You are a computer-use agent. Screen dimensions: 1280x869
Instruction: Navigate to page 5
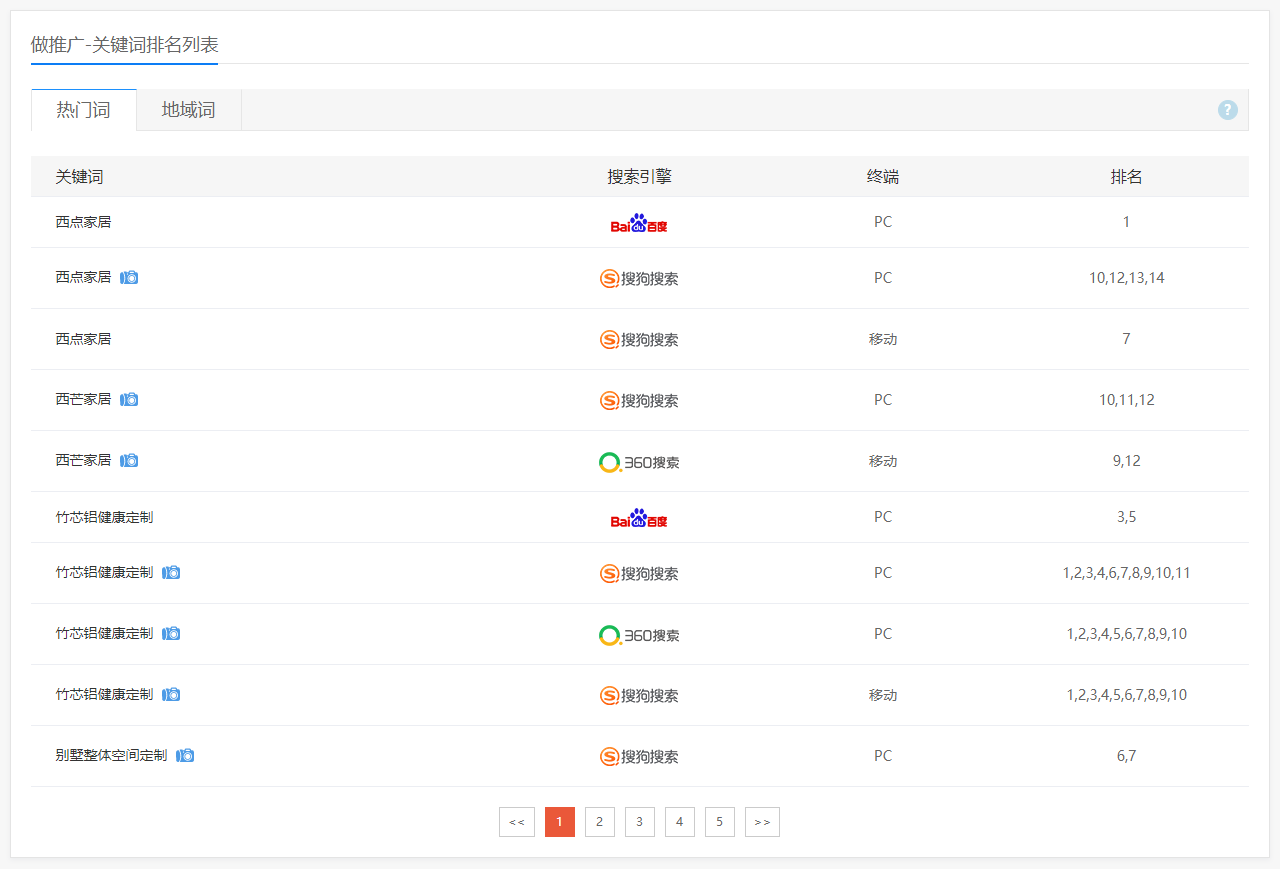pyautogui.click(x=719, y=822)
